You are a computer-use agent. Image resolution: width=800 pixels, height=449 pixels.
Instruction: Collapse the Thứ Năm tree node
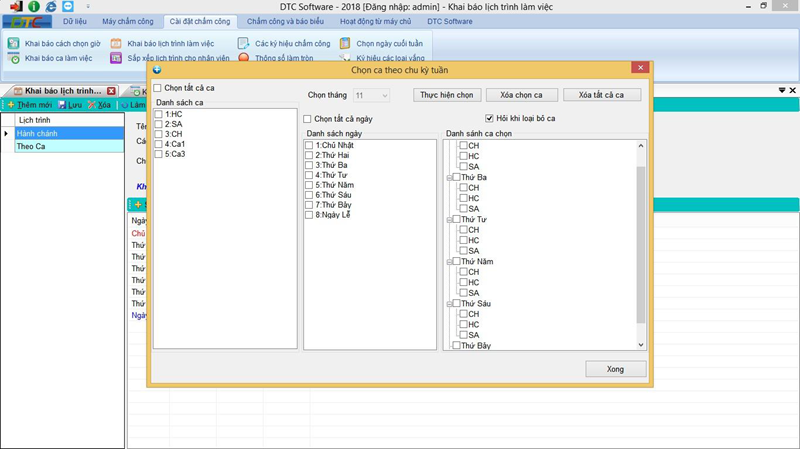tap(449, 262)
